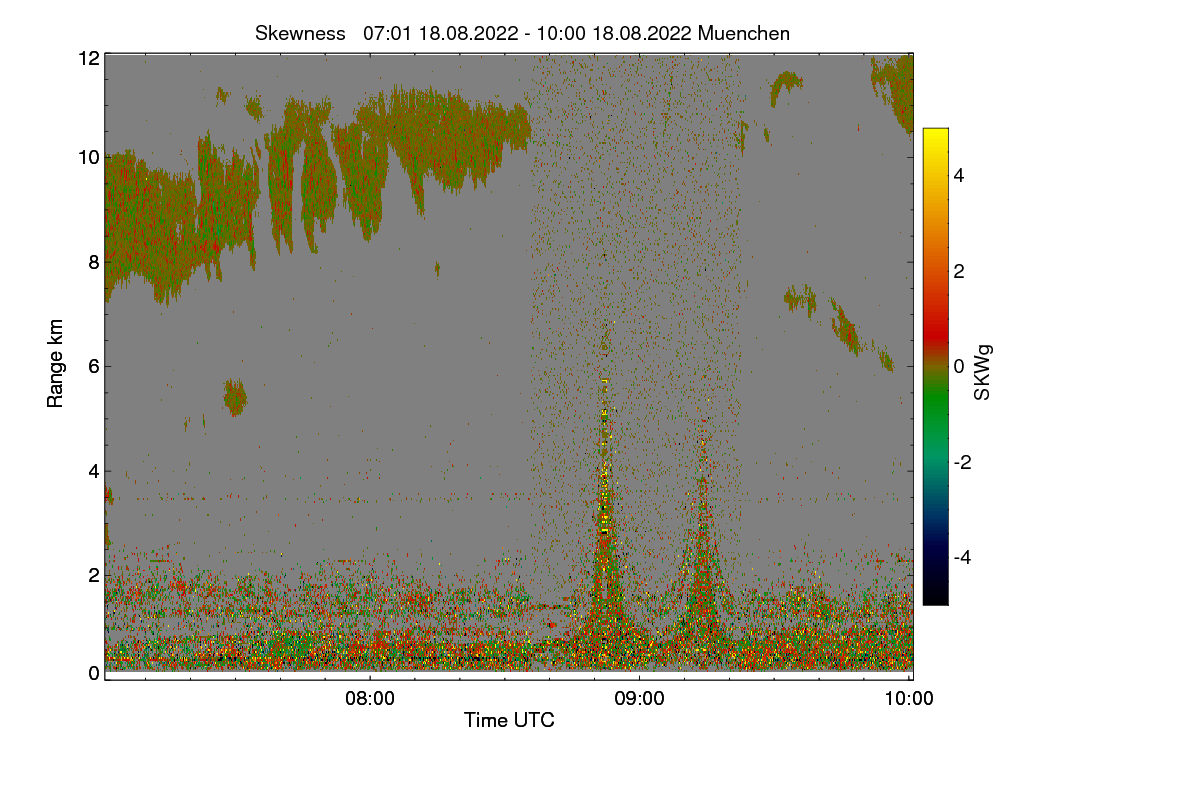1200x800 pixels.
Task: Click the second skewness plume after 09:00
Action: (x=704, y=540)
